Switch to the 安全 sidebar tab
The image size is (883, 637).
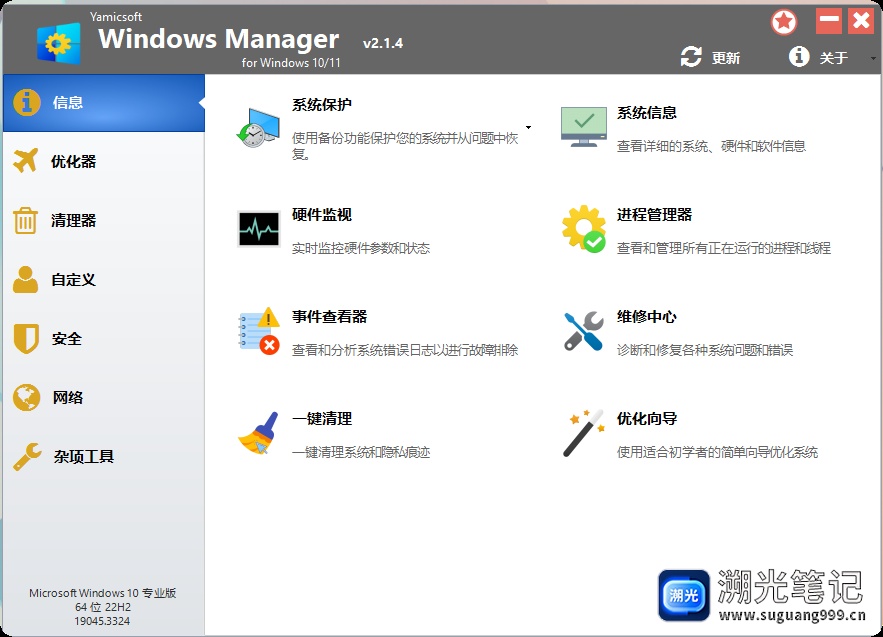click(104, 338)
